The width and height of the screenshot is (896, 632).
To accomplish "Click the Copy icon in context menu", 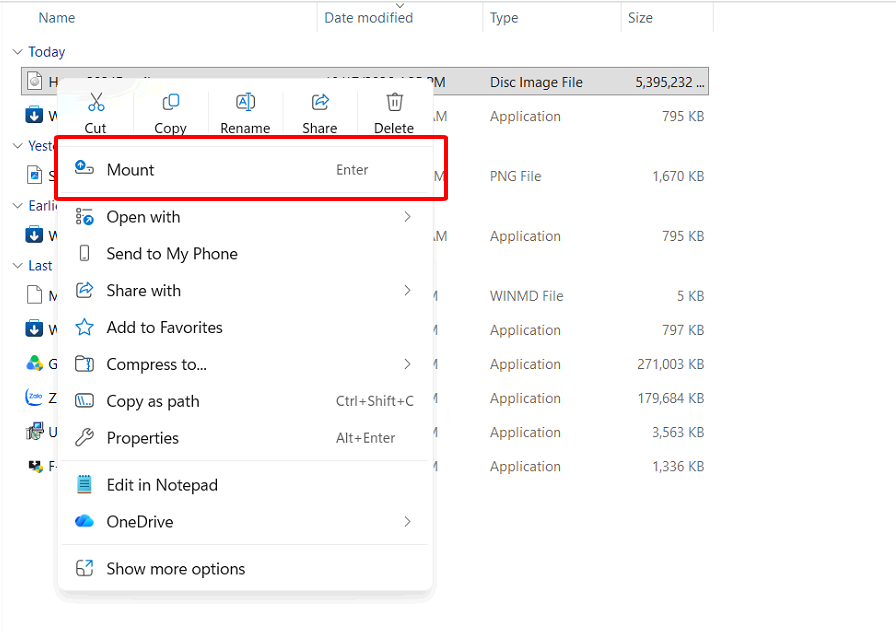I will (x=171, y=102).
